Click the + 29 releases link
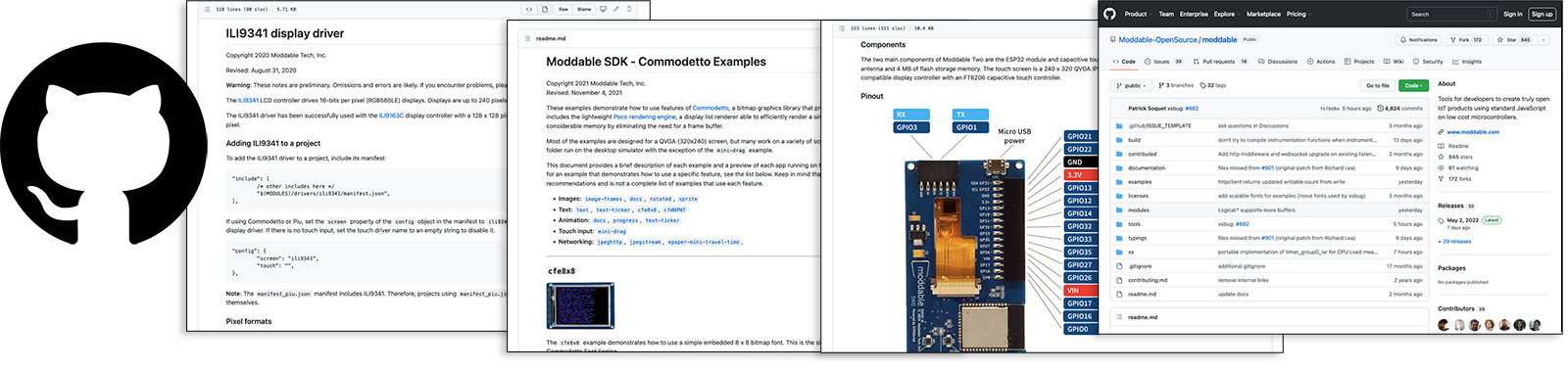 [1454, 241]
